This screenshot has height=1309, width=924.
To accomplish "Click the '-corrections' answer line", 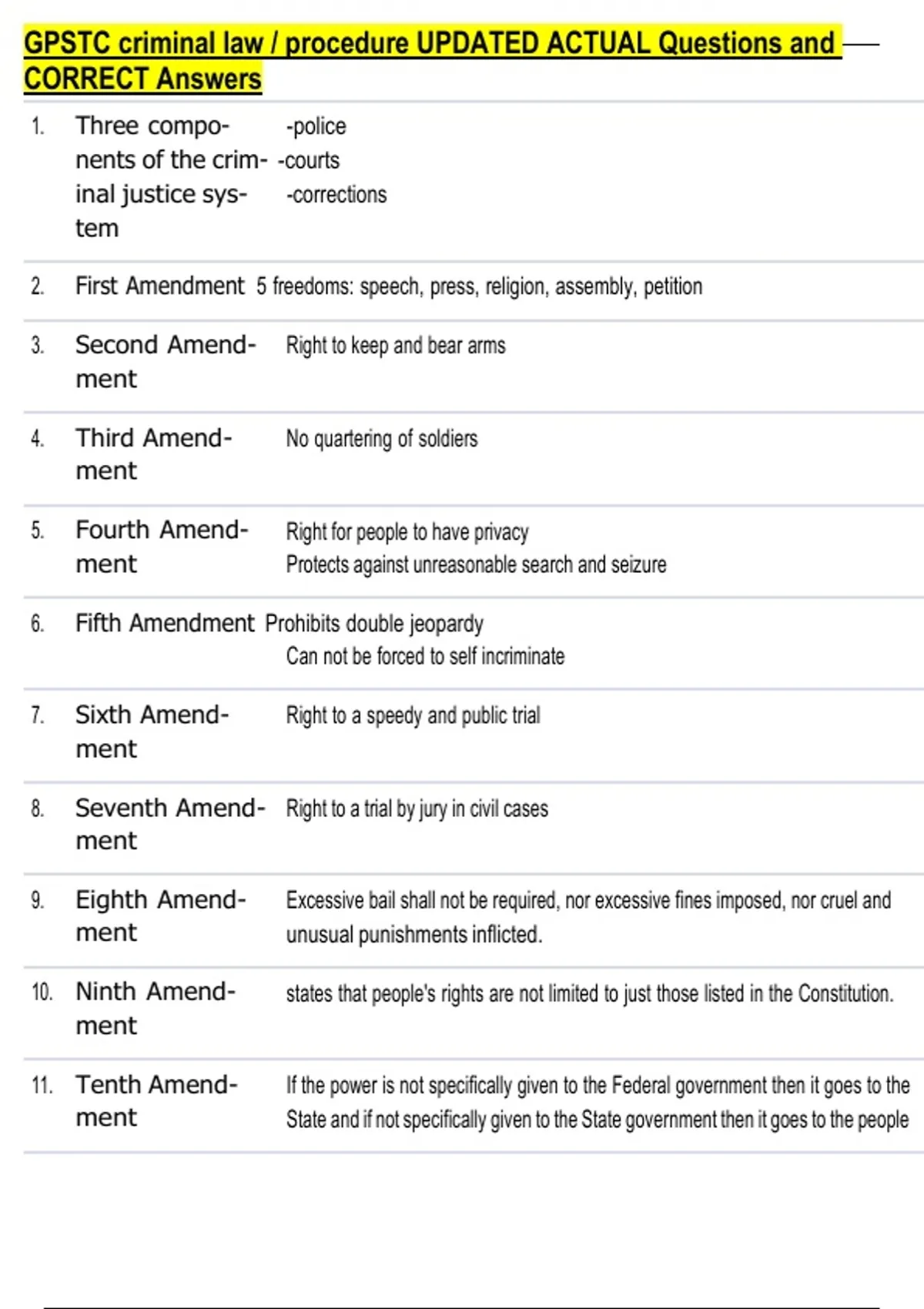I will (x=336, y=195).
